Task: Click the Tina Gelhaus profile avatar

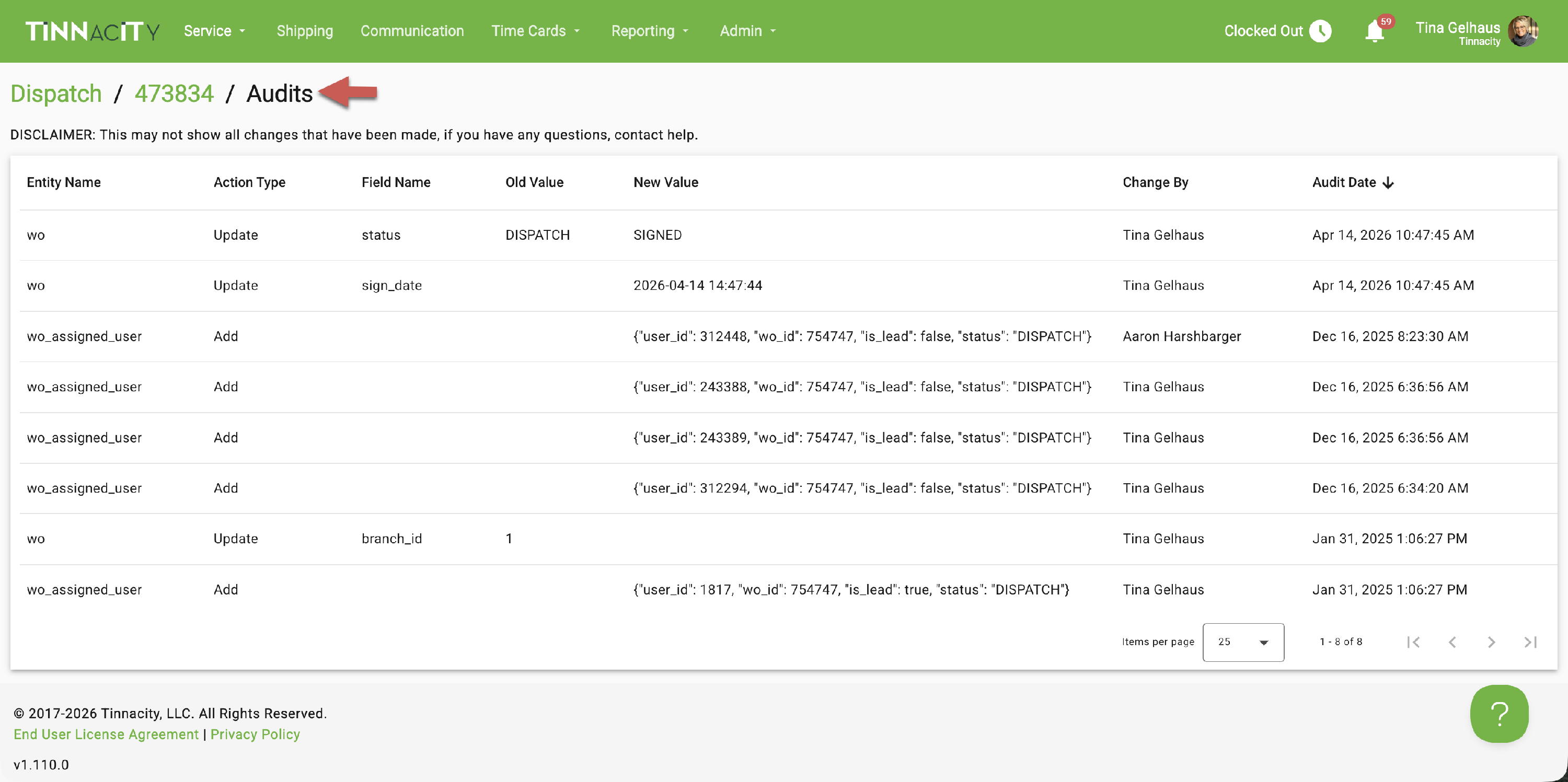Action: tap(1523, 31)
